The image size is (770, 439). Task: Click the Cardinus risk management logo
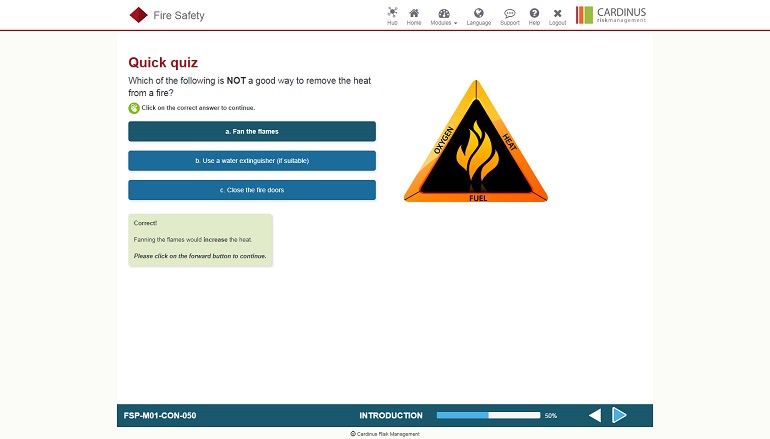[x=611, y=15]
